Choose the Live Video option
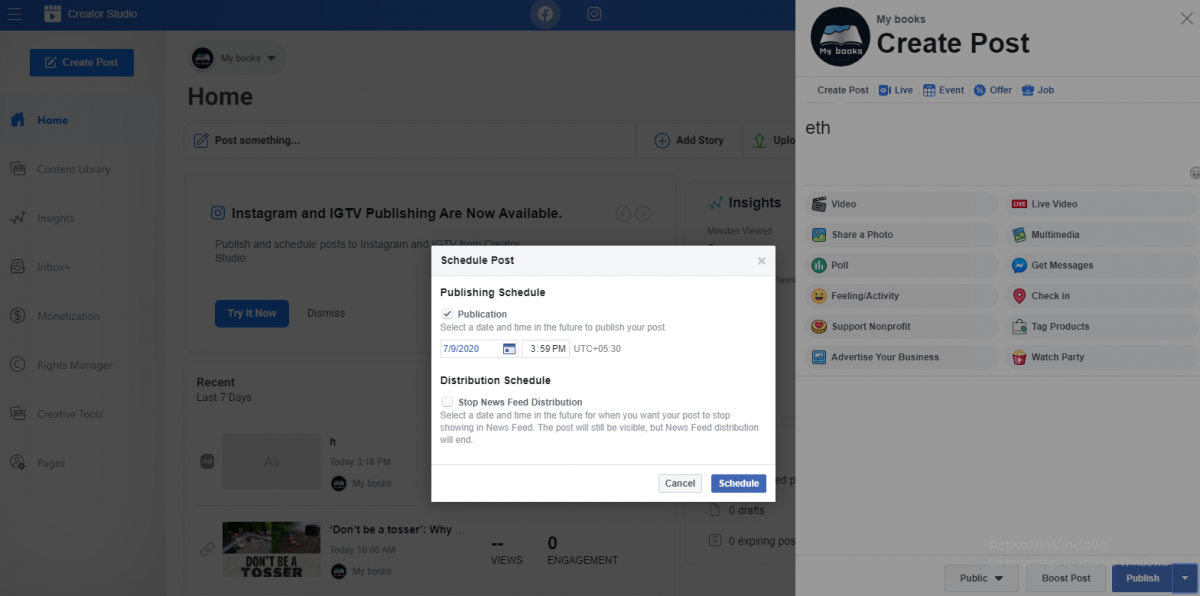The image size is (1200, 596). pos(1100,204)
